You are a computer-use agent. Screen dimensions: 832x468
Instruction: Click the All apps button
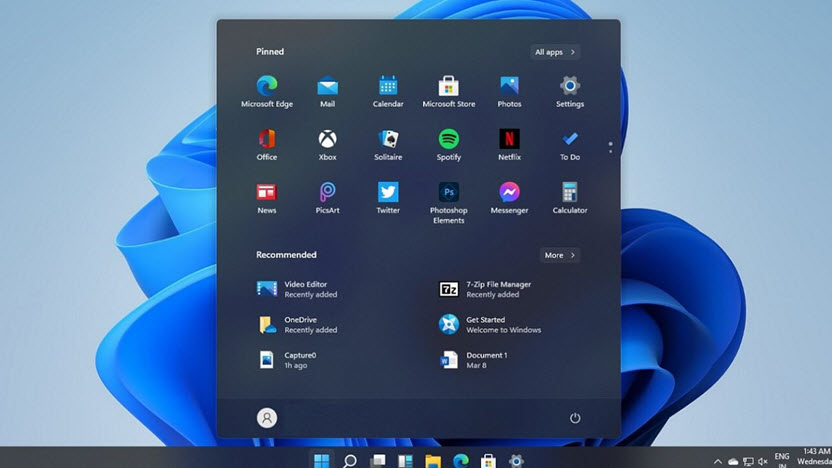point(554,52)
